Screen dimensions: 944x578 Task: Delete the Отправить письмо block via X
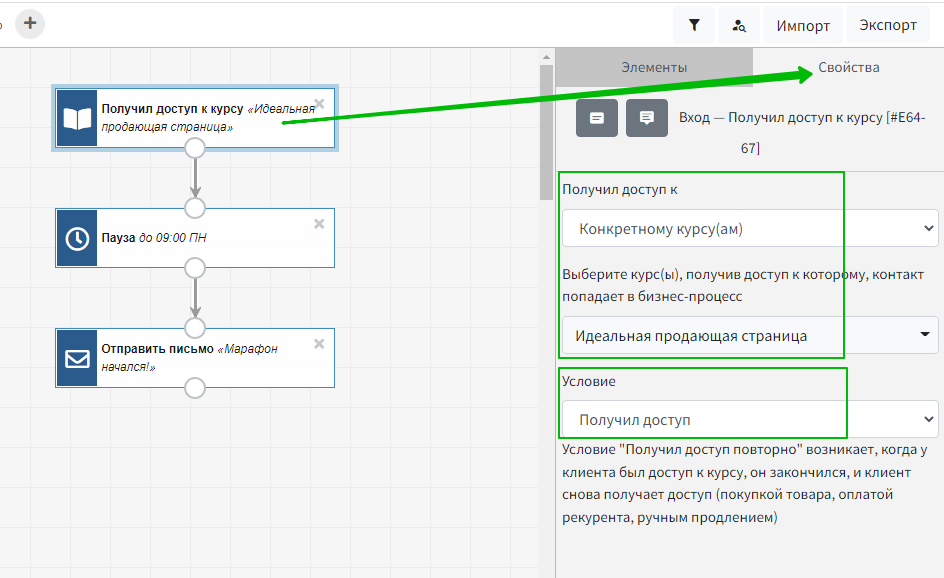pyautogui.click(x=319, y=344)
